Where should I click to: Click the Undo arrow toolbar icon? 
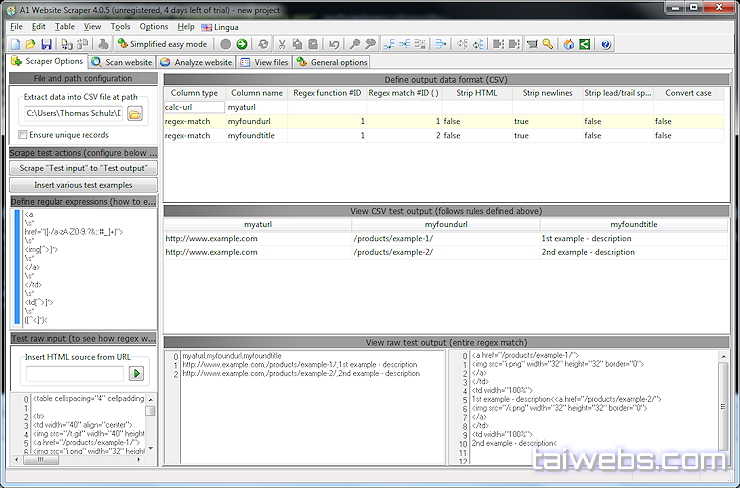[x=334, y=44]
